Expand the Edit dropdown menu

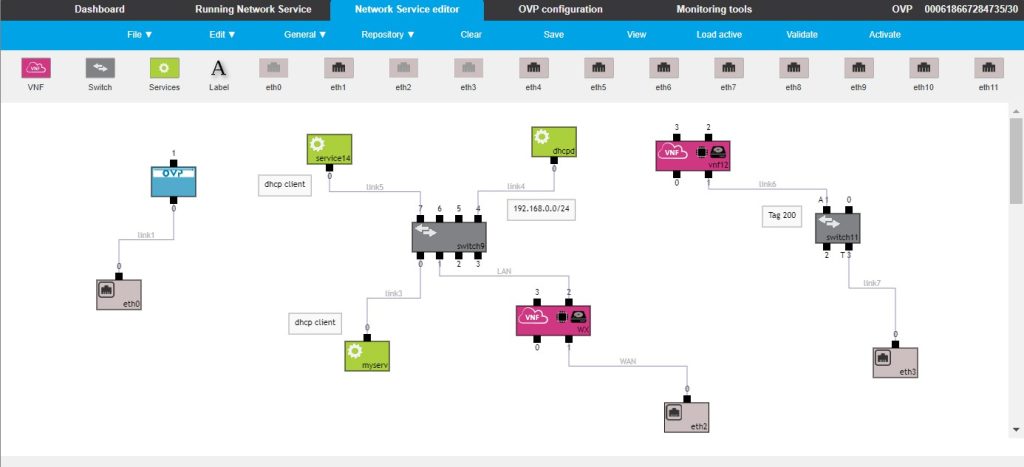pos(222,35)
